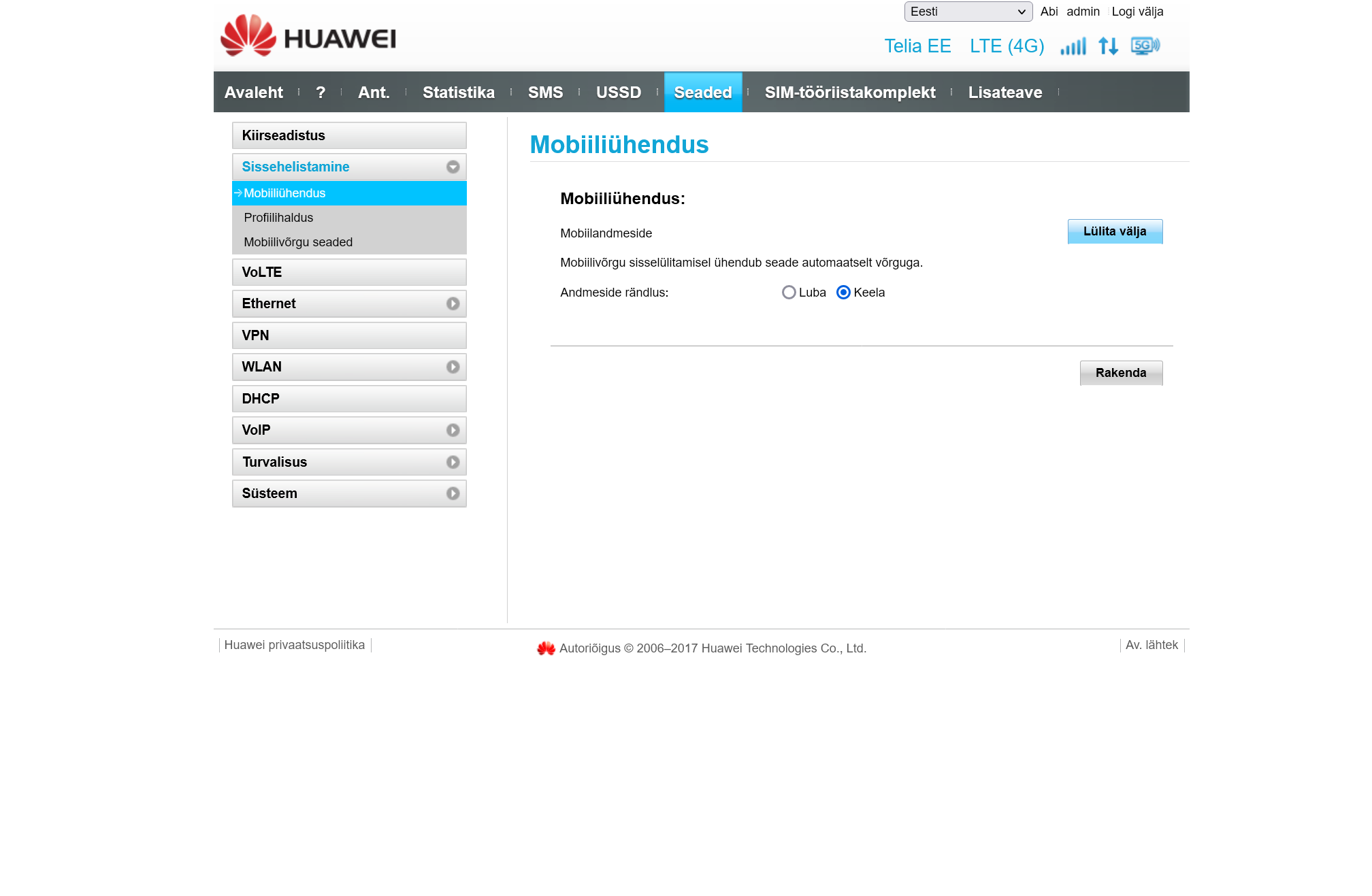This screenshot has width=1372, height=896.
Task: Click the 5G WLAN status icon
Action: pos(1145,46)
